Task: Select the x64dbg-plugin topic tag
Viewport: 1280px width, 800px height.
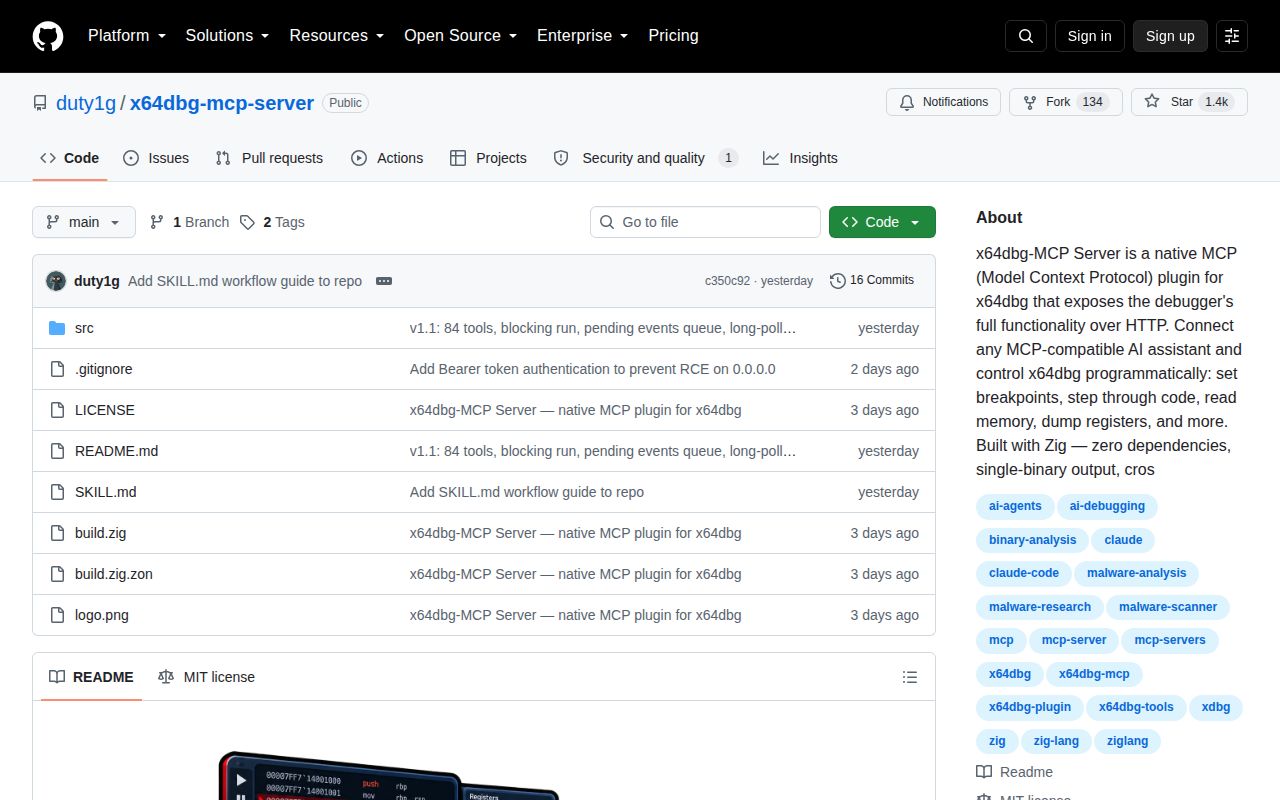Action: click(1029, 707)
